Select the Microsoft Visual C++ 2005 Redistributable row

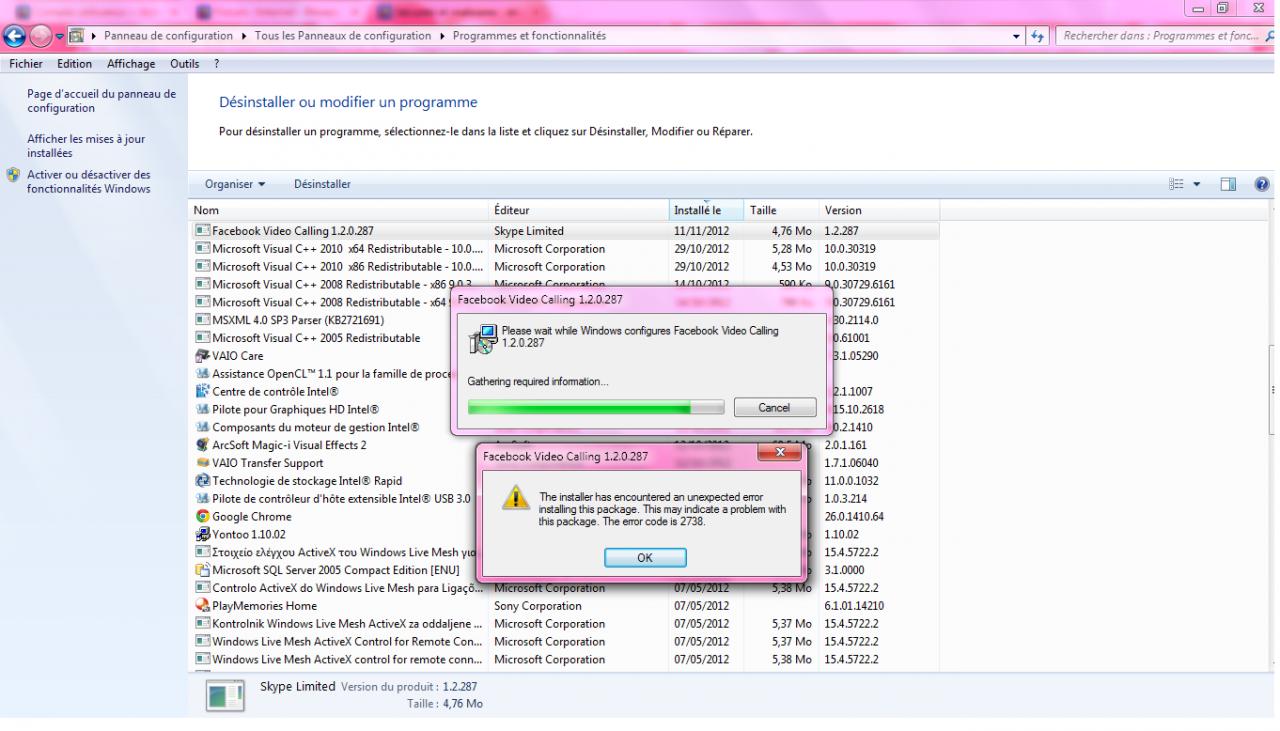click(x=565, y=338)
